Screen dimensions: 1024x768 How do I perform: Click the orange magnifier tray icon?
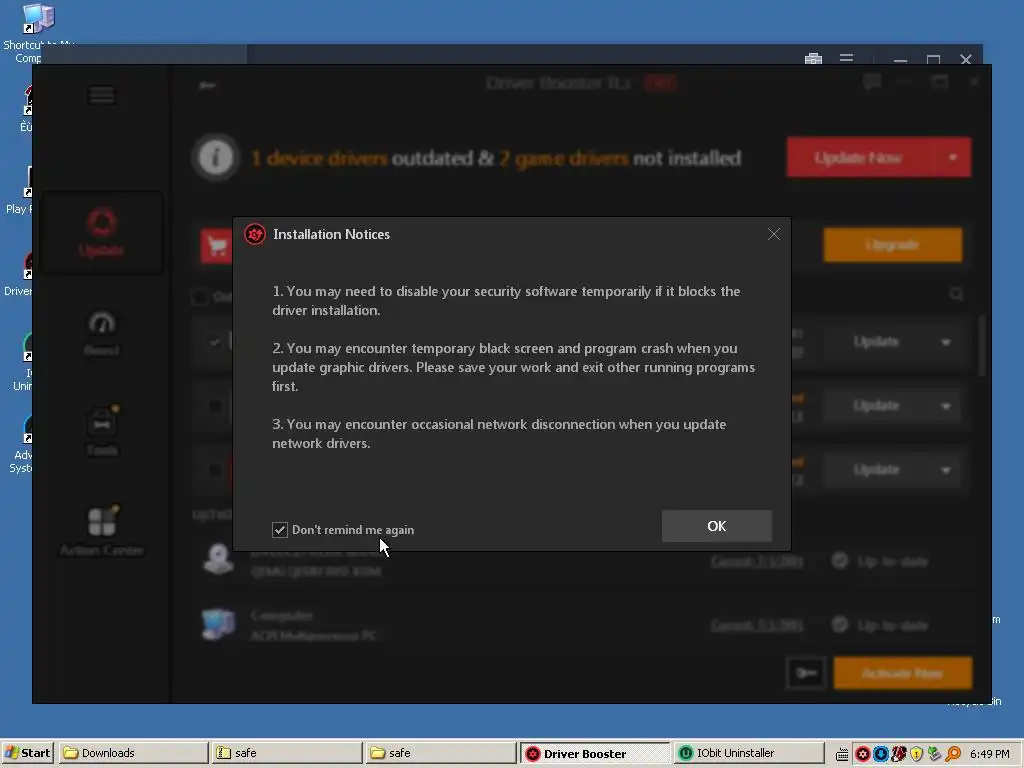pyautogui.click(x=953, y=754)
